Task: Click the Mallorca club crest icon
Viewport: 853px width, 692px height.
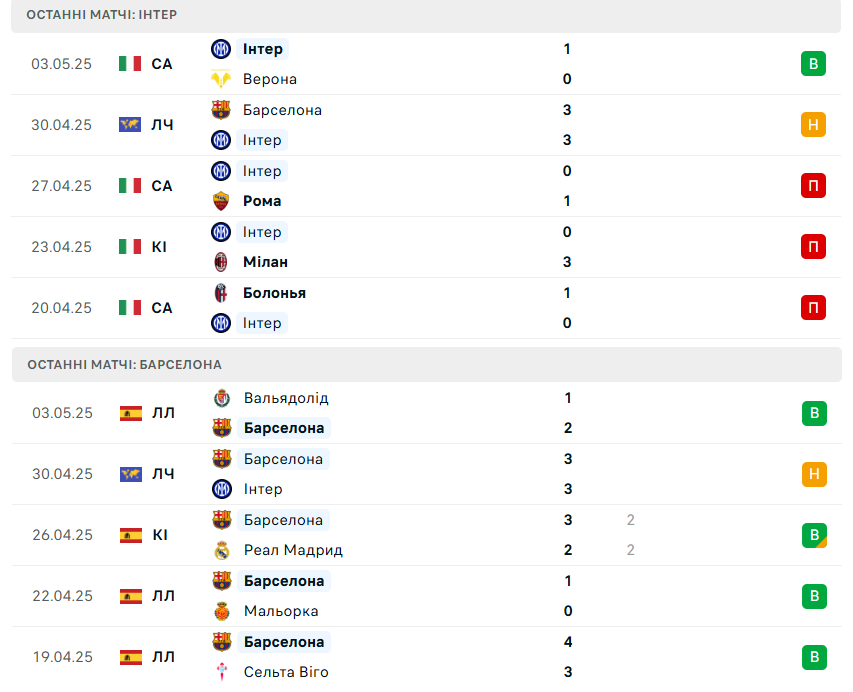Action: 222,611
